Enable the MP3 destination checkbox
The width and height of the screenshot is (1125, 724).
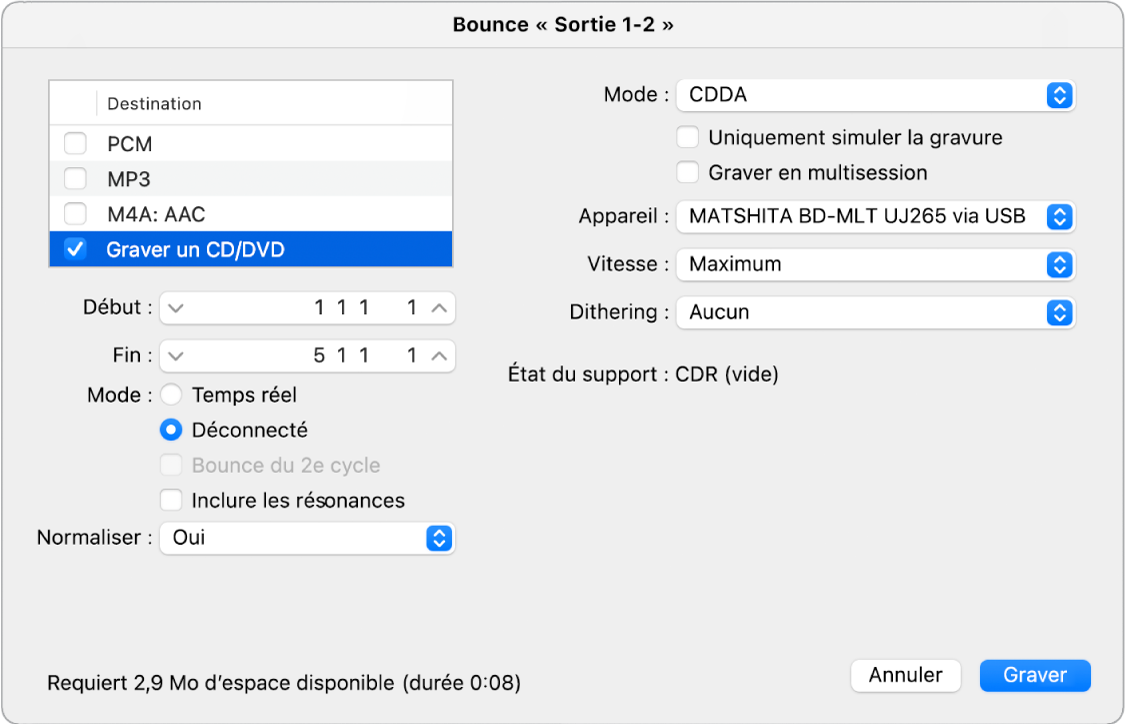pyautogui.click(x=75, y=178)
